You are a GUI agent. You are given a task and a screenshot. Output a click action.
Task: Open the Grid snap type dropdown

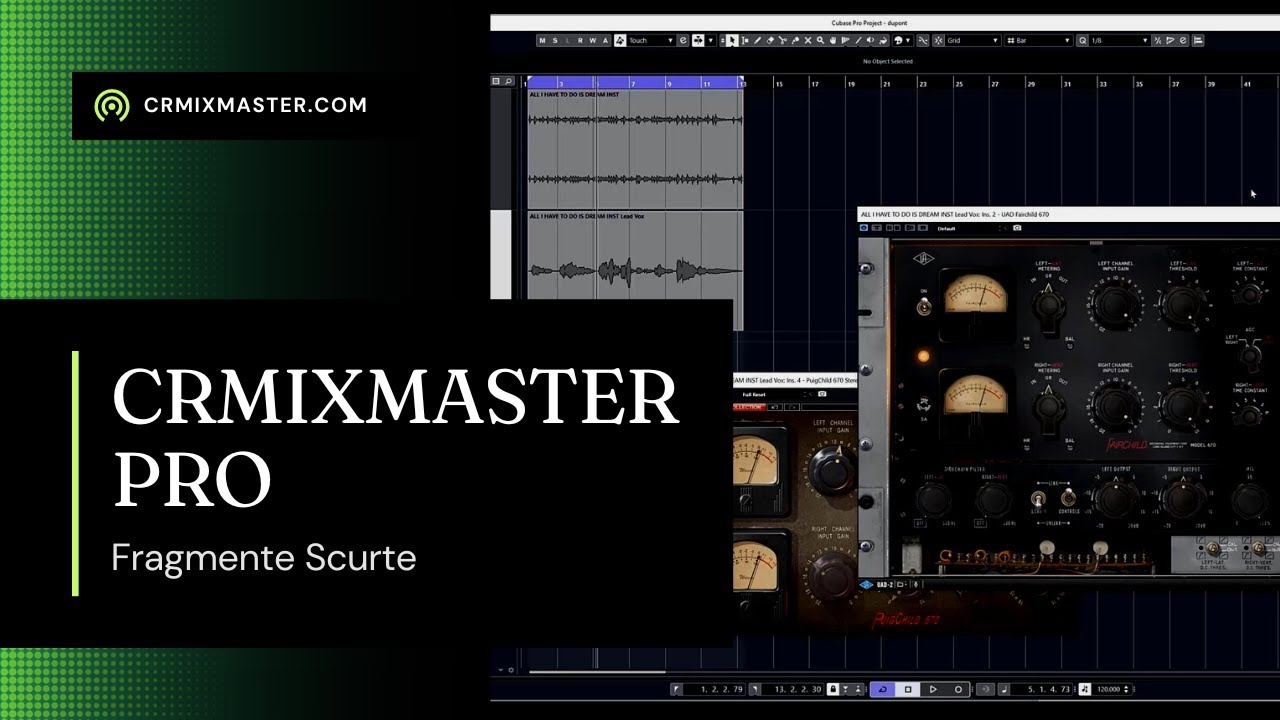point(972,40)
